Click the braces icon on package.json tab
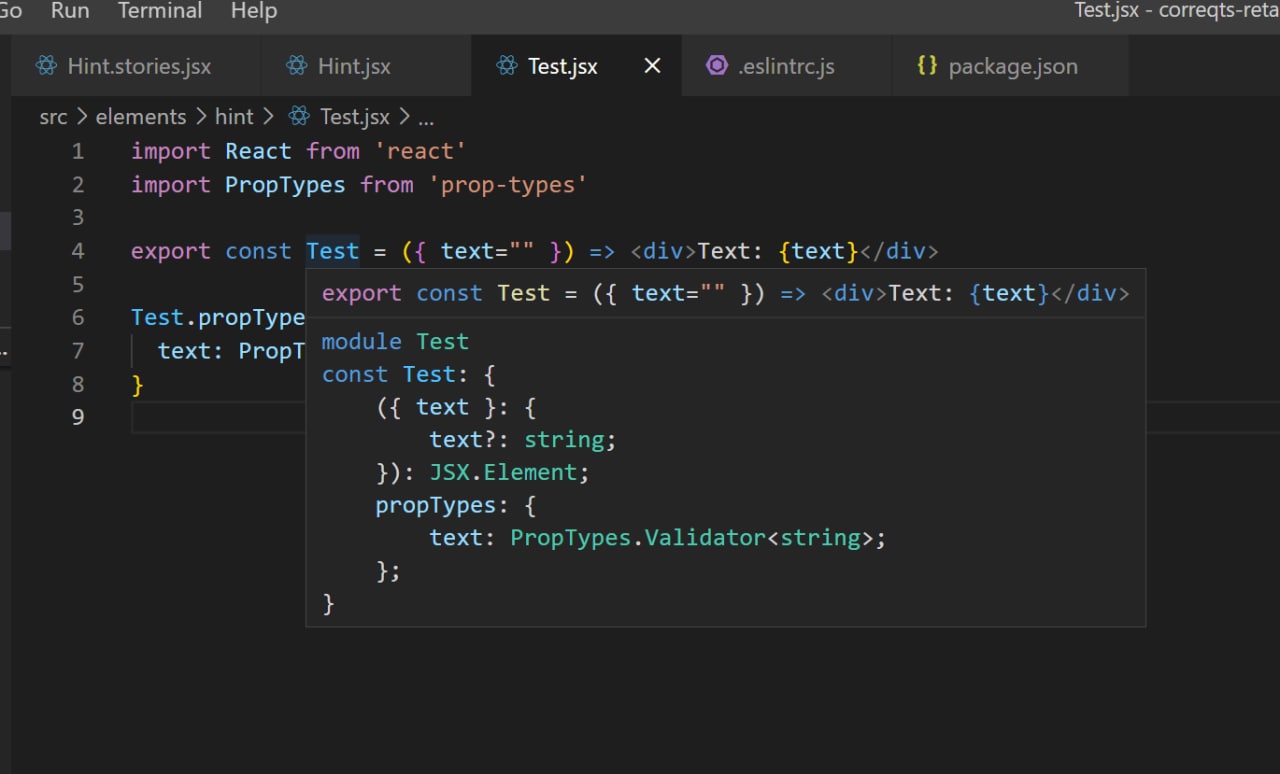The height and width of the screenshot is (774, 1280). [x=927, y=66]
